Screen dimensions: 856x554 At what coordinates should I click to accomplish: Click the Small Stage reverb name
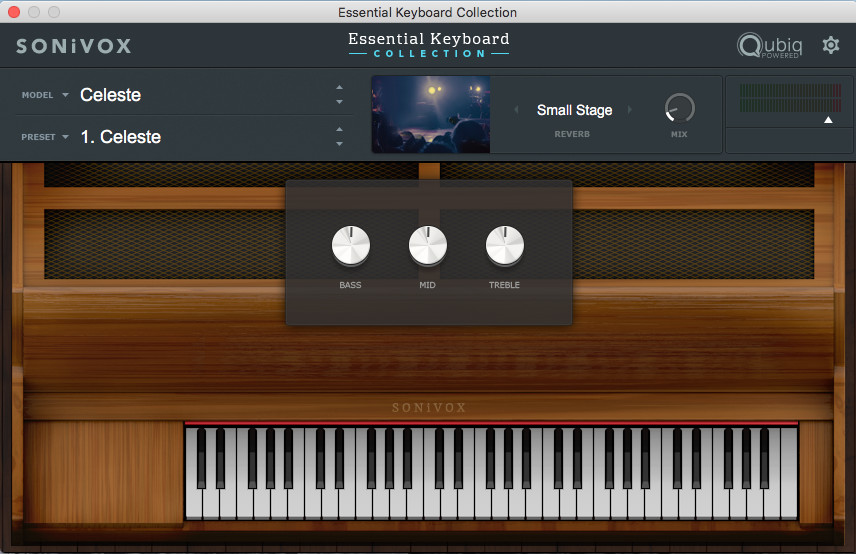coord(574,110)
